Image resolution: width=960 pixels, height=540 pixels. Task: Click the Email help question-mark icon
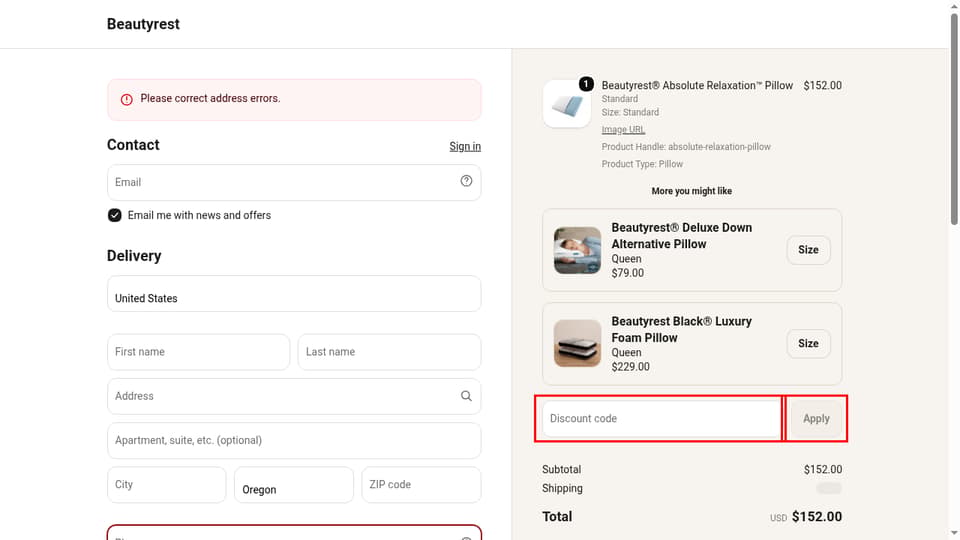pyautogui.click(x=466, y=181)
